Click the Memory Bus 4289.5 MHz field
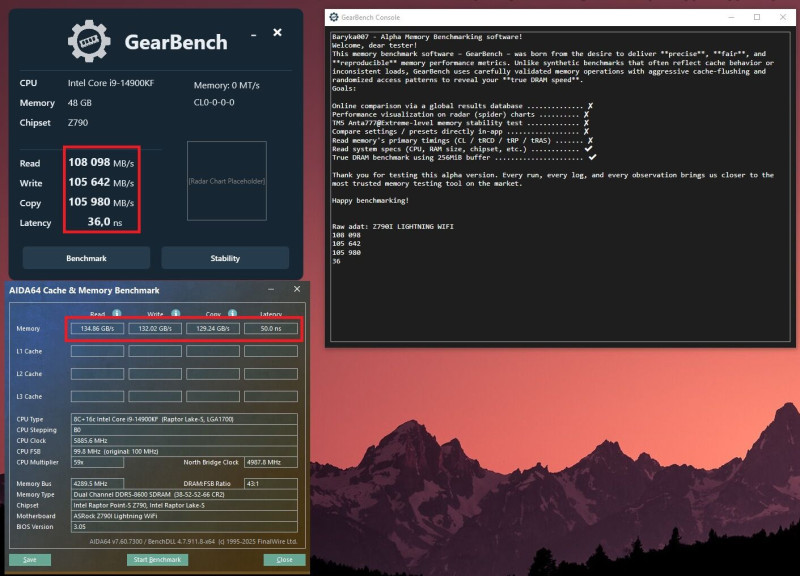 point(97,484)
